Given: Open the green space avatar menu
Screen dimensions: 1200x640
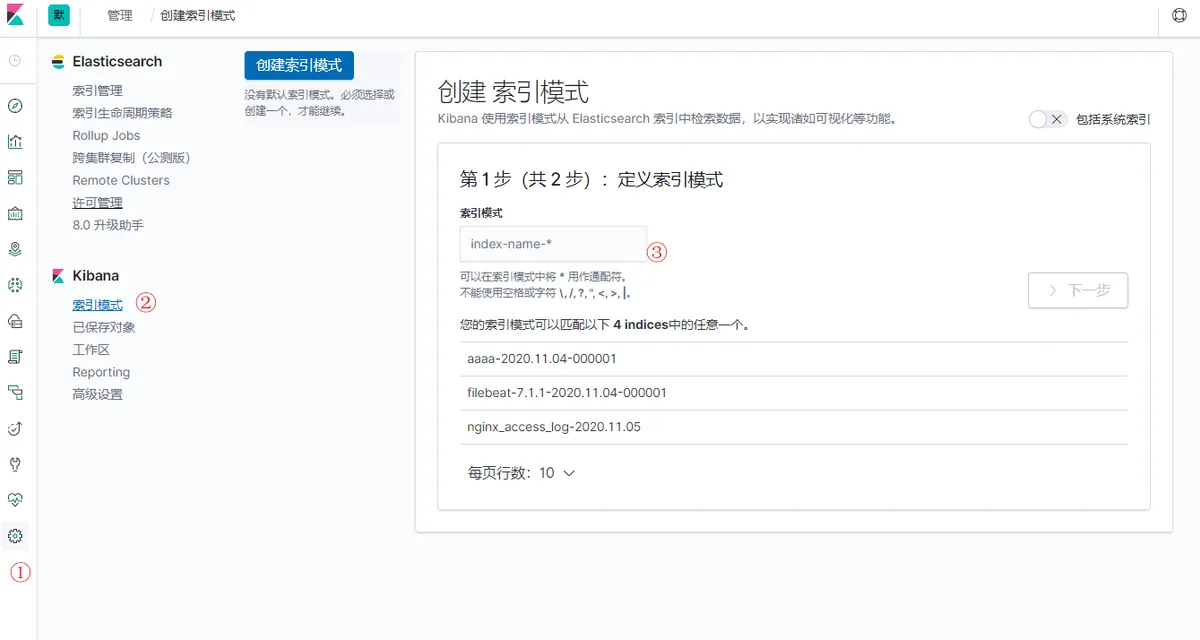Looking at the screenshot, I should [59, 16].
